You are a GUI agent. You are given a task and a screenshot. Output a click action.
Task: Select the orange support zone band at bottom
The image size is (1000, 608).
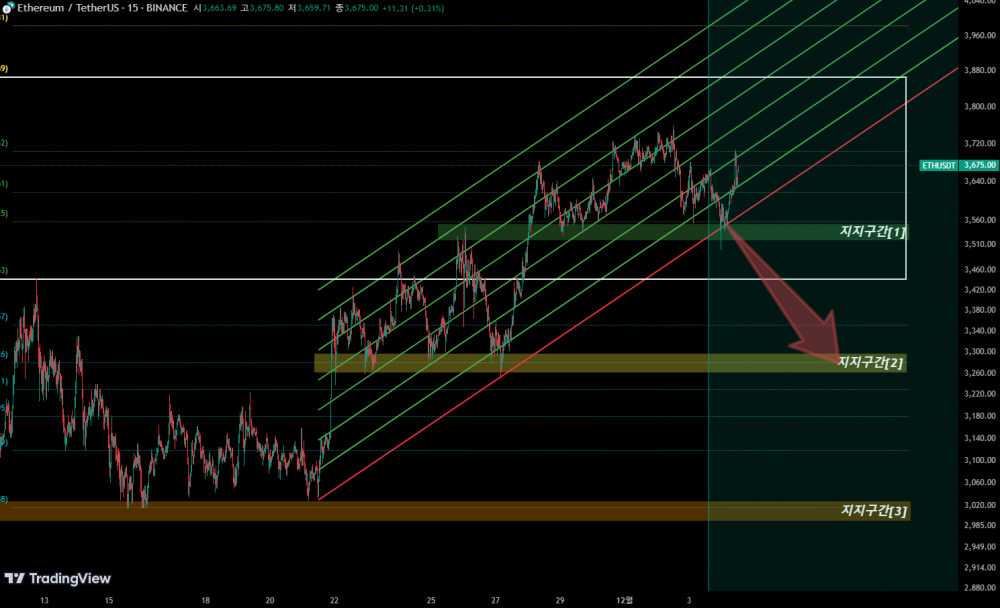pos(400,511)
